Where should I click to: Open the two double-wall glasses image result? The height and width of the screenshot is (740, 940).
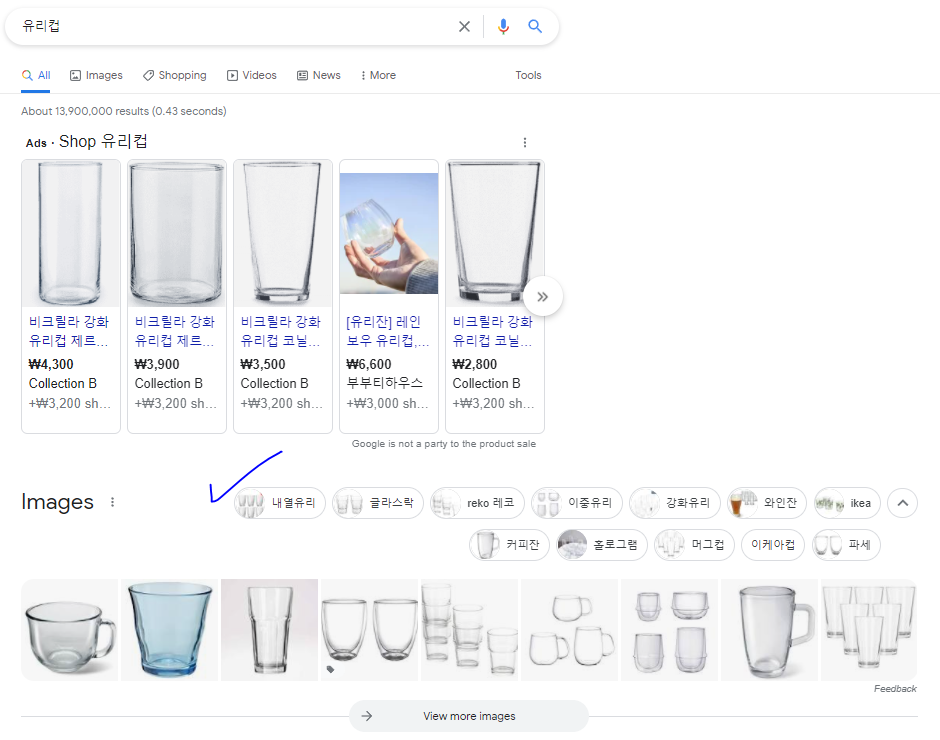coord(369,630)
